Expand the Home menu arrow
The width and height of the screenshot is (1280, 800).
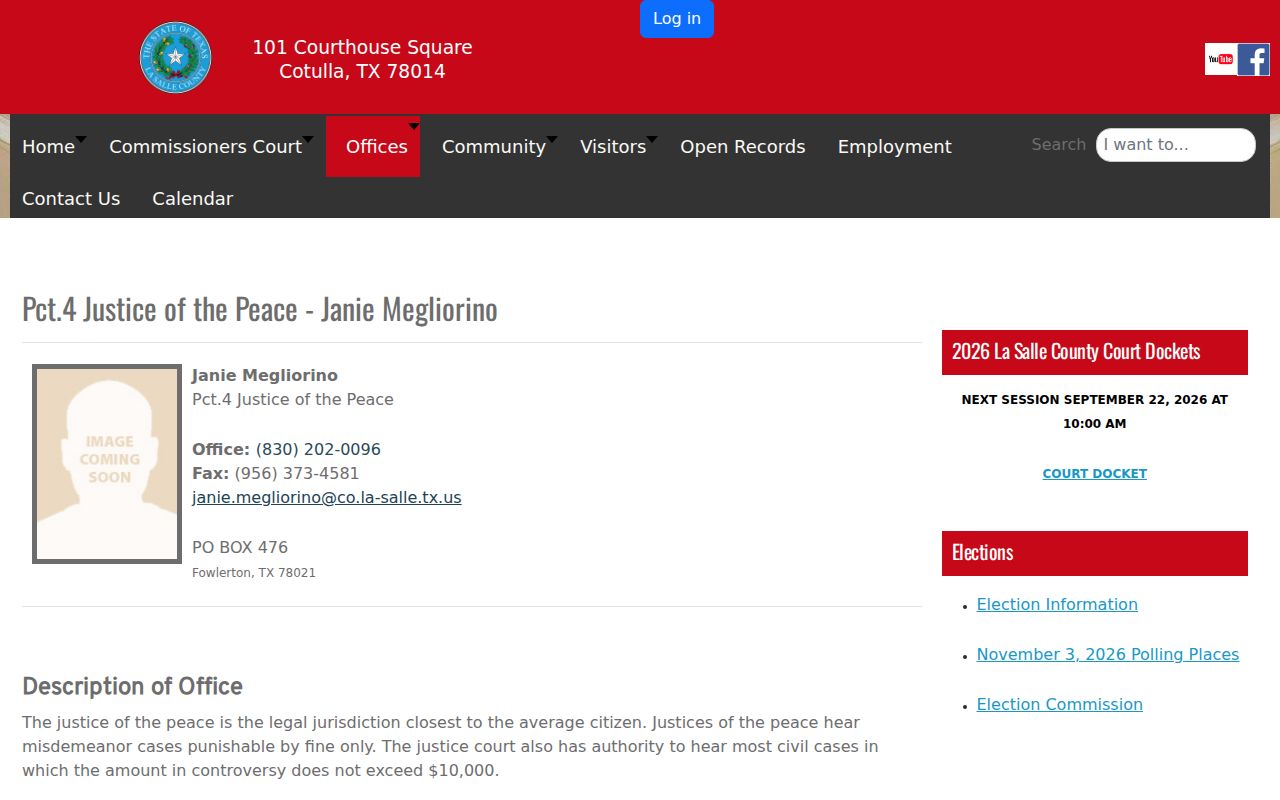(81, 139)
